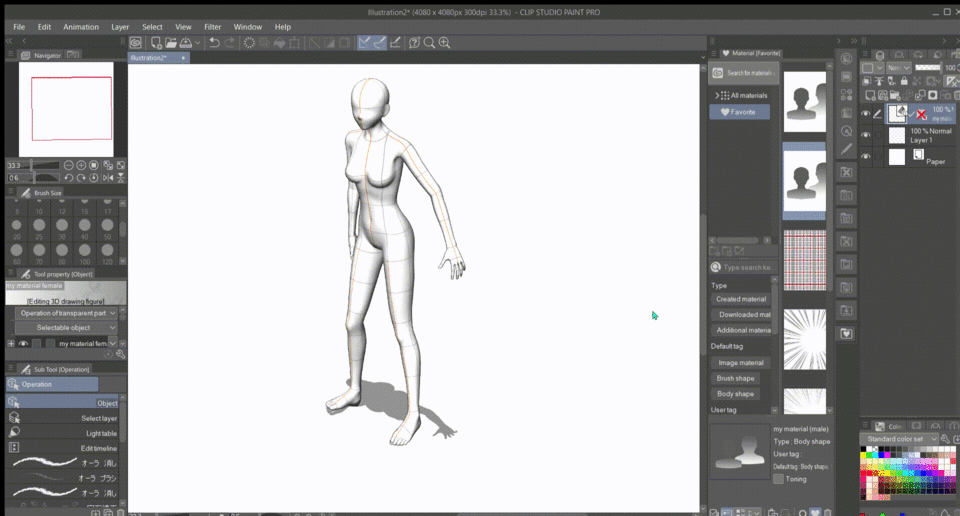This screenshot has width=960, height=516.
Task: Toggle visibility of Layer 1
Action: click(866, 135)
